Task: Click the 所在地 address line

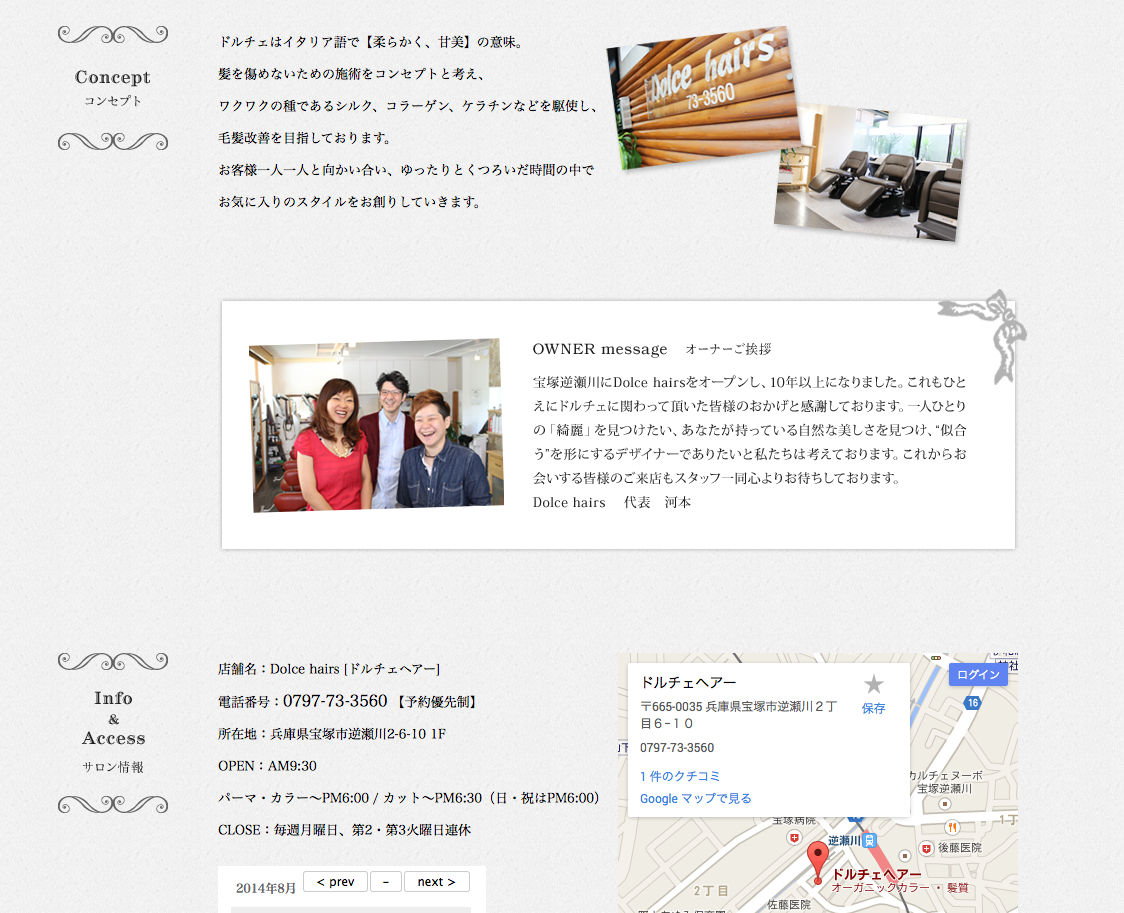Action: [332, 734]
